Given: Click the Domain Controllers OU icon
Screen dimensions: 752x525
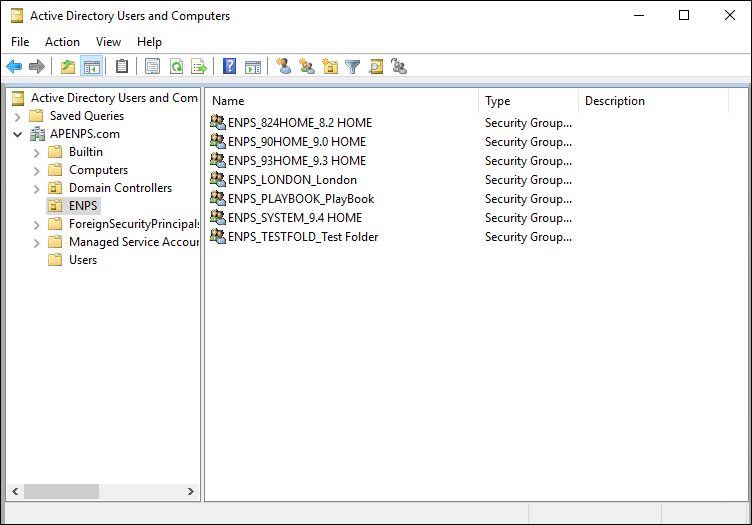Looking at the screenshot, I should coord(55,187).
